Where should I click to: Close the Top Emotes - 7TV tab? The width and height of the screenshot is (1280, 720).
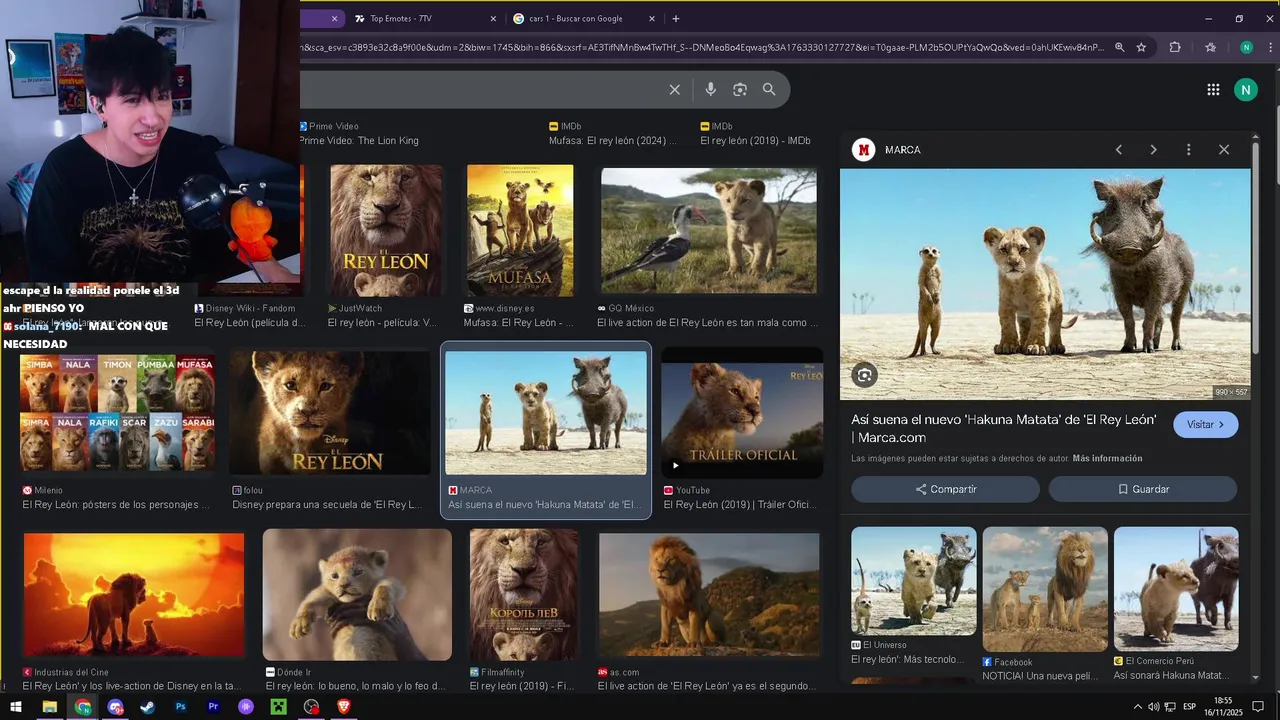point(493,18)
